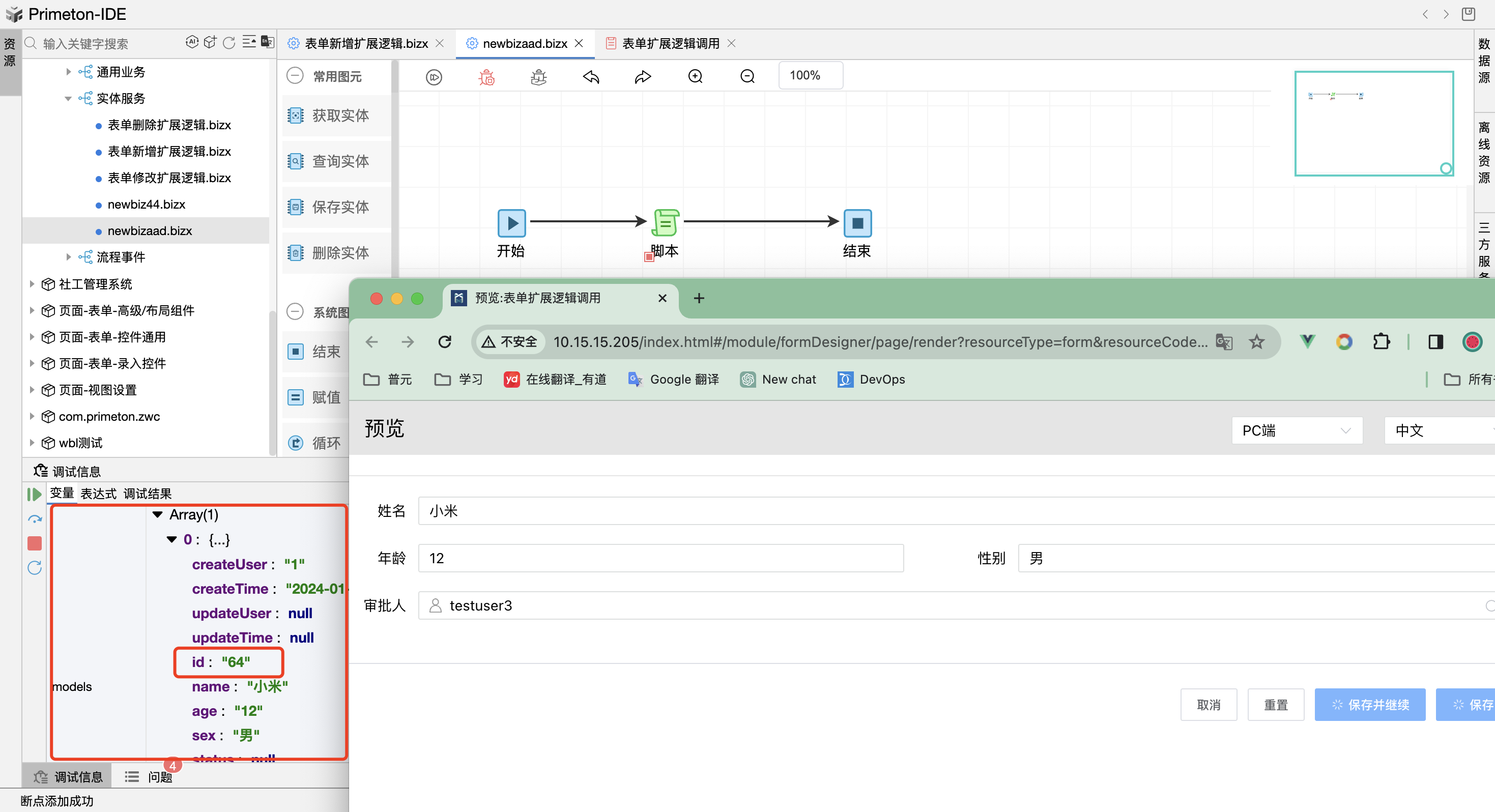1495x812 pixels.
Task: Resume debugging with green play icon
Action: point(34,494)
